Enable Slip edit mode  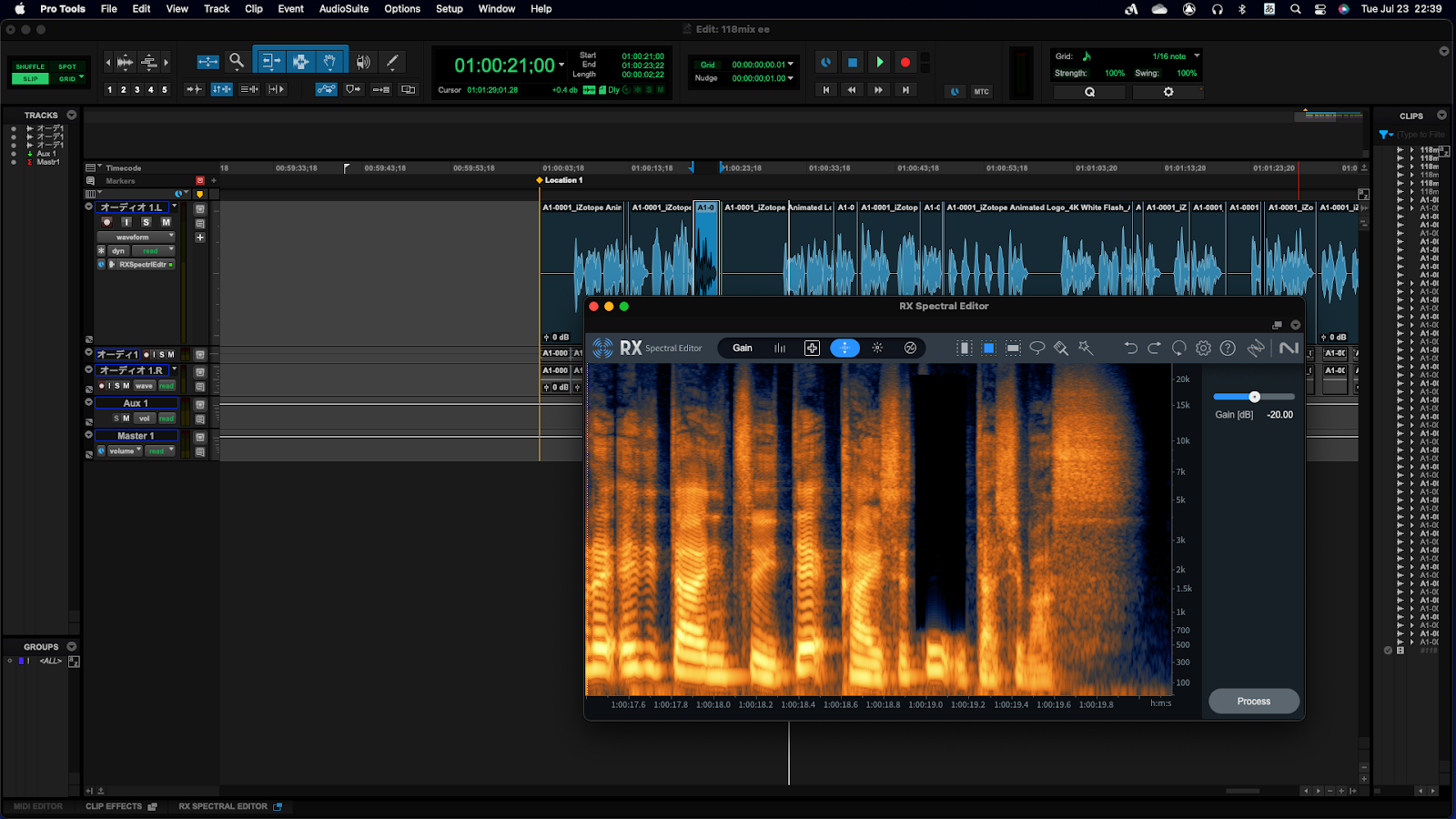[x=30, y=79]
